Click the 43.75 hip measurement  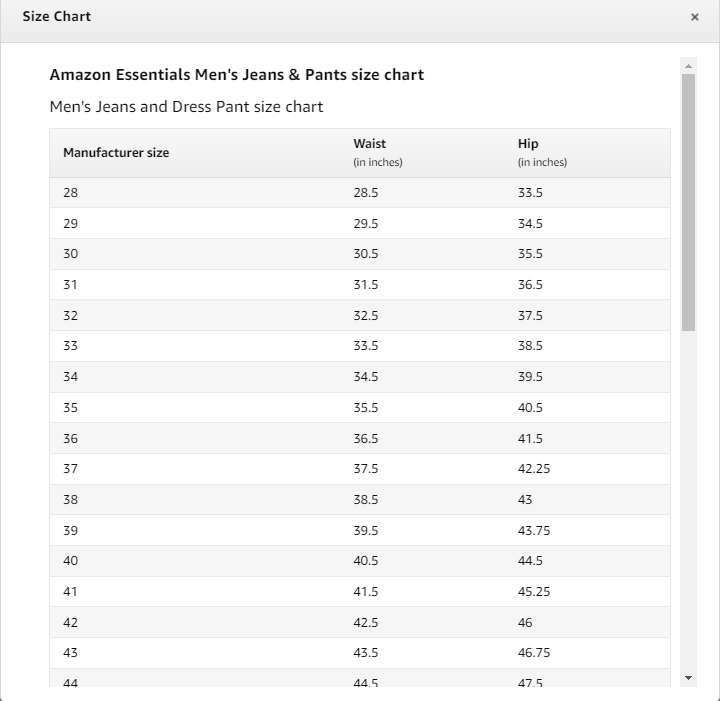click(x=534, y=530)
